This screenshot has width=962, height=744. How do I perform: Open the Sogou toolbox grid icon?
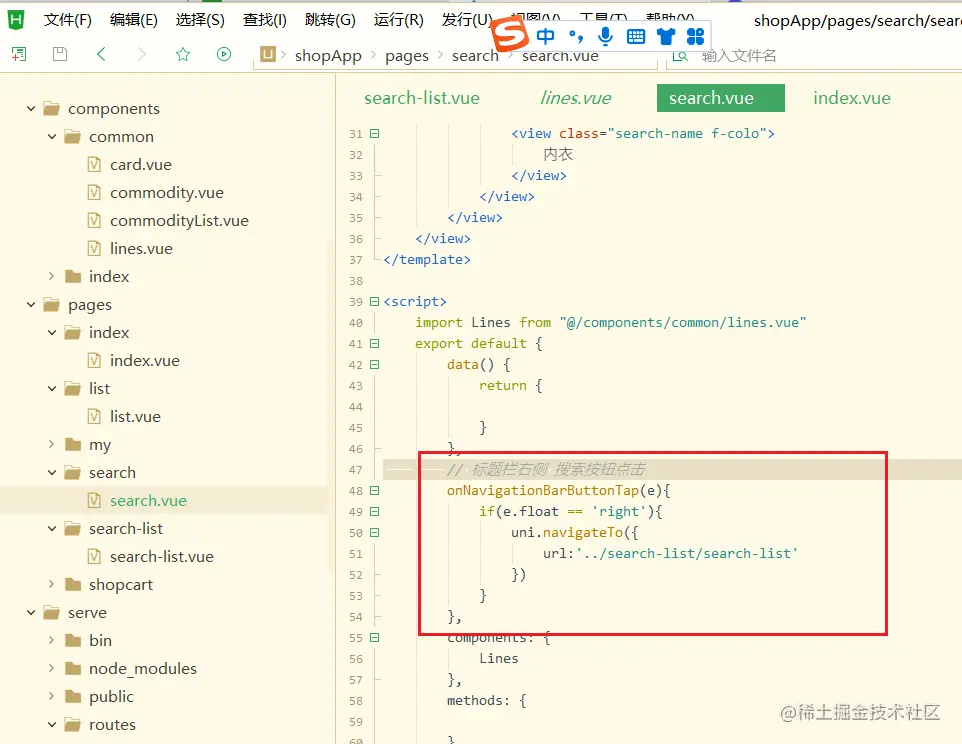(x=695, y=37)
